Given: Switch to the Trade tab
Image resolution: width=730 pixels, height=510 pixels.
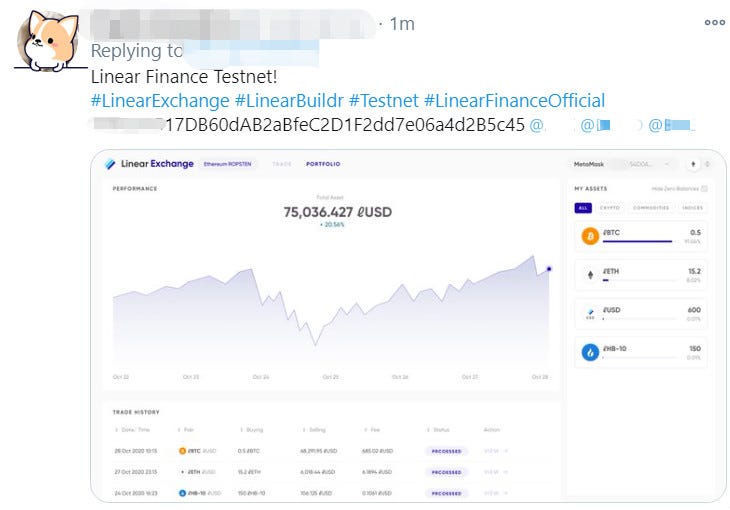Looking at the screenshot, I should tap(282, 164).
